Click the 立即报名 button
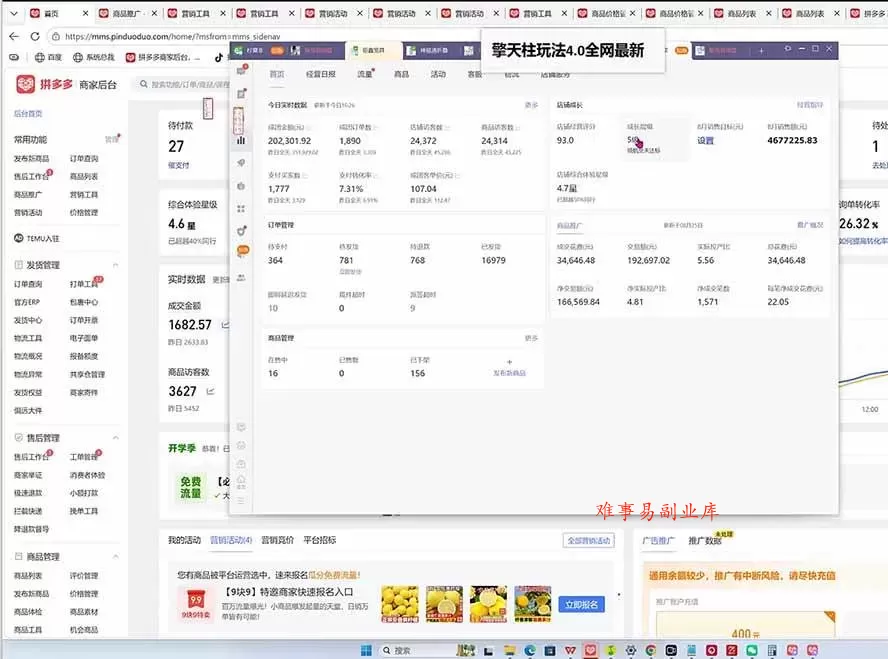The image size is (888, 659). click(x=582, y=605)
